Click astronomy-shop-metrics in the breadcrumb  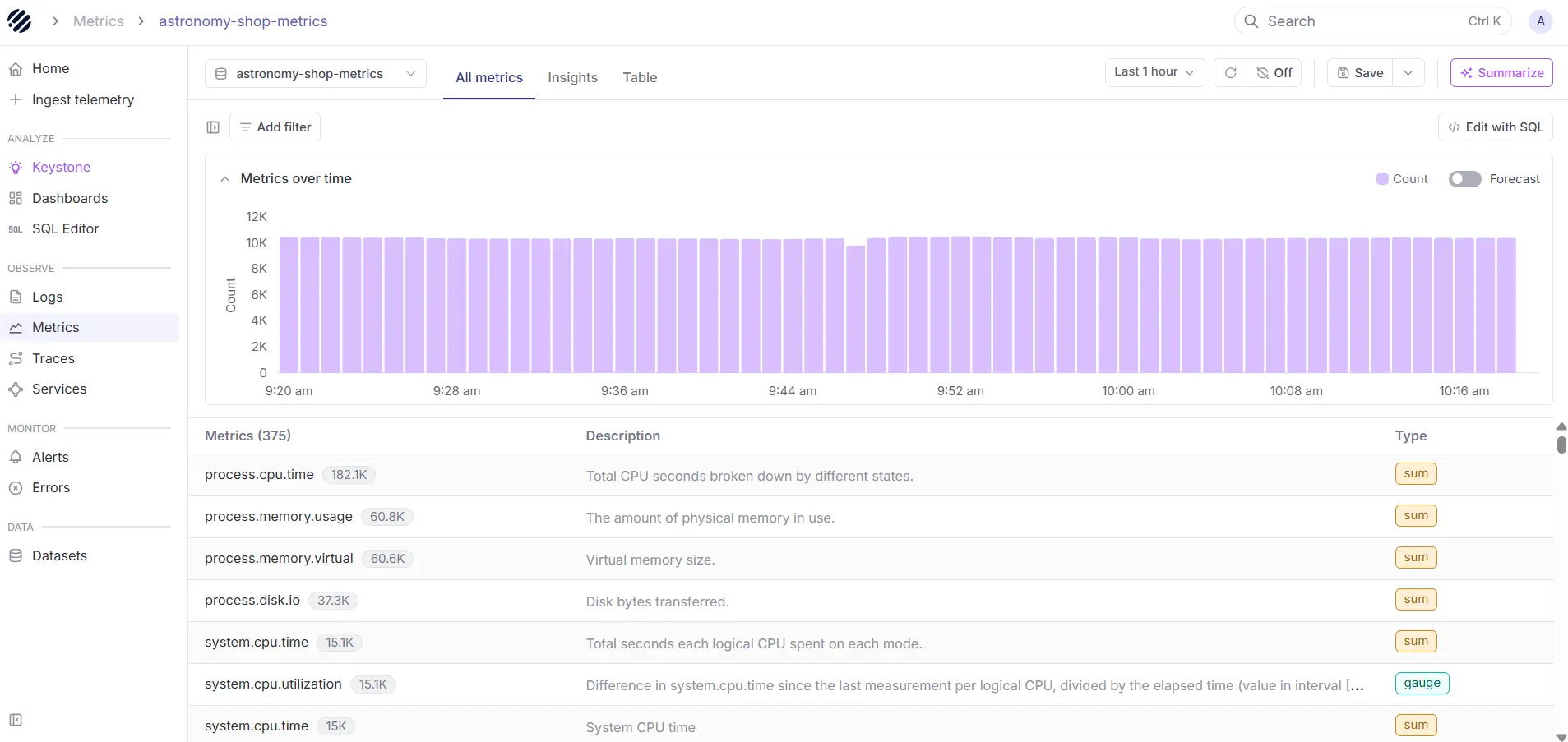(243, 21)
